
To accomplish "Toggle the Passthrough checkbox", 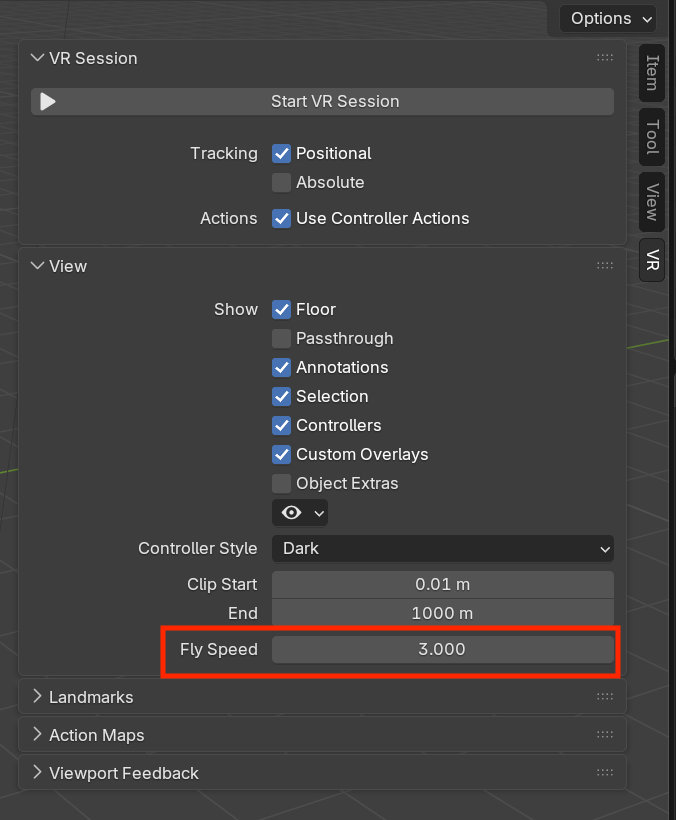I will 282,339.
